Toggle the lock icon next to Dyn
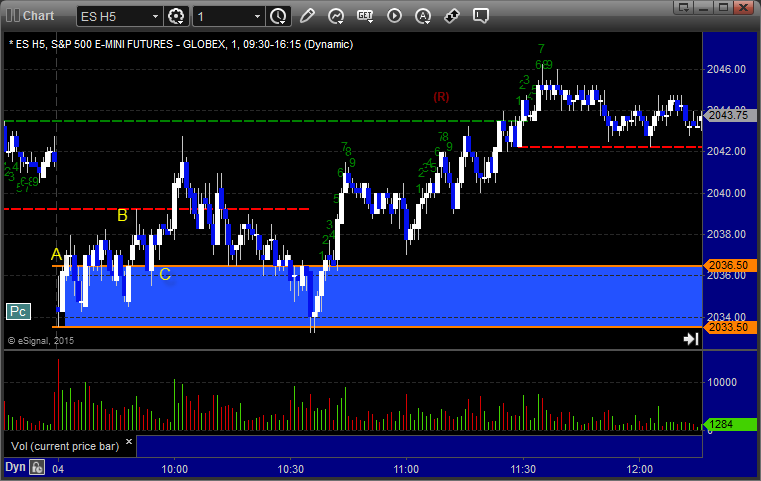Screen dimensions: 761x481 coord(37,467)
